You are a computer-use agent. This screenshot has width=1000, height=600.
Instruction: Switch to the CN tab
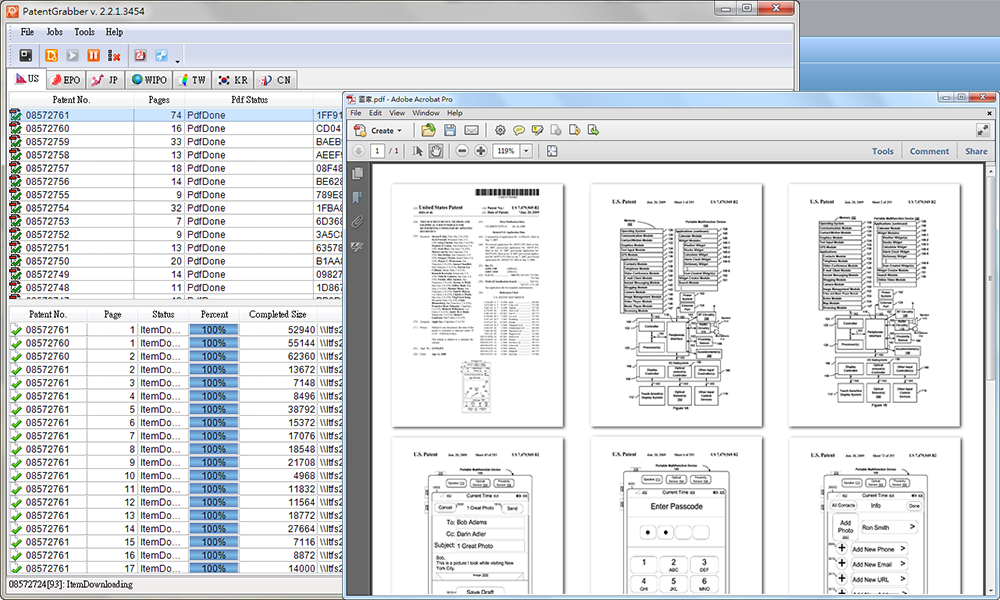[x=276, y=80]
